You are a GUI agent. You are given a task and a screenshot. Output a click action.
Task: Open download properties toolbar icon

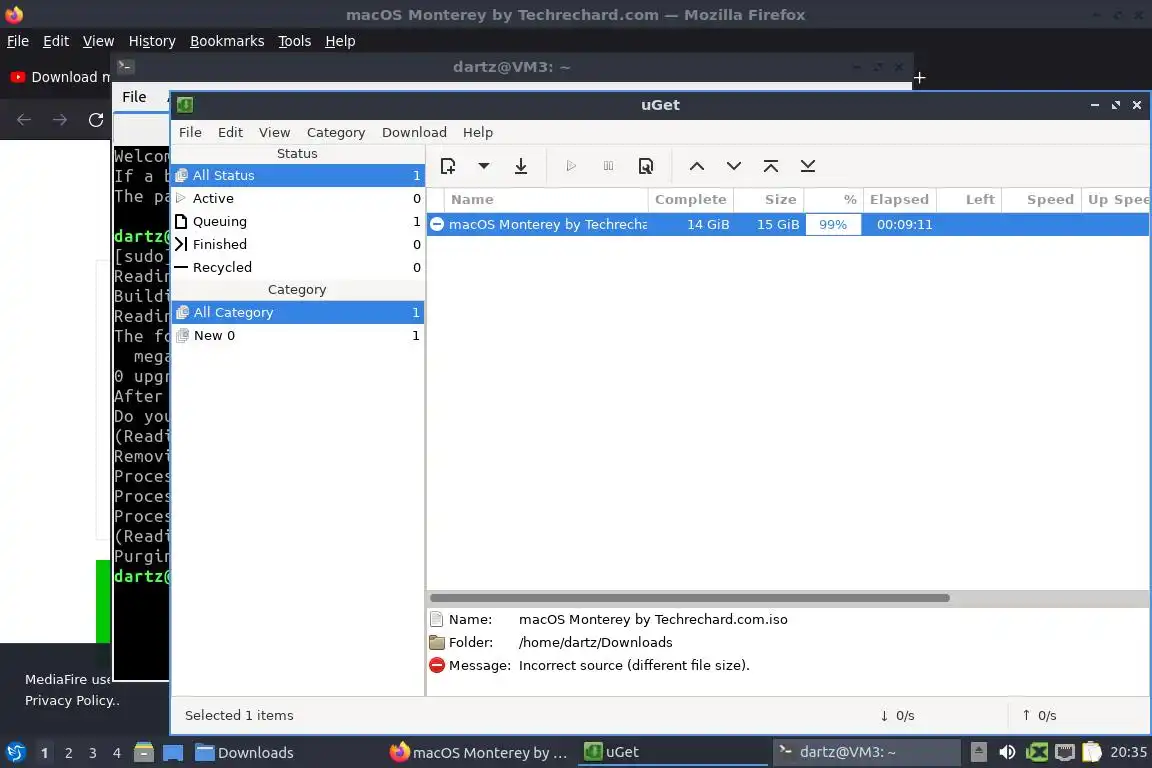click(x=646, y=166)
